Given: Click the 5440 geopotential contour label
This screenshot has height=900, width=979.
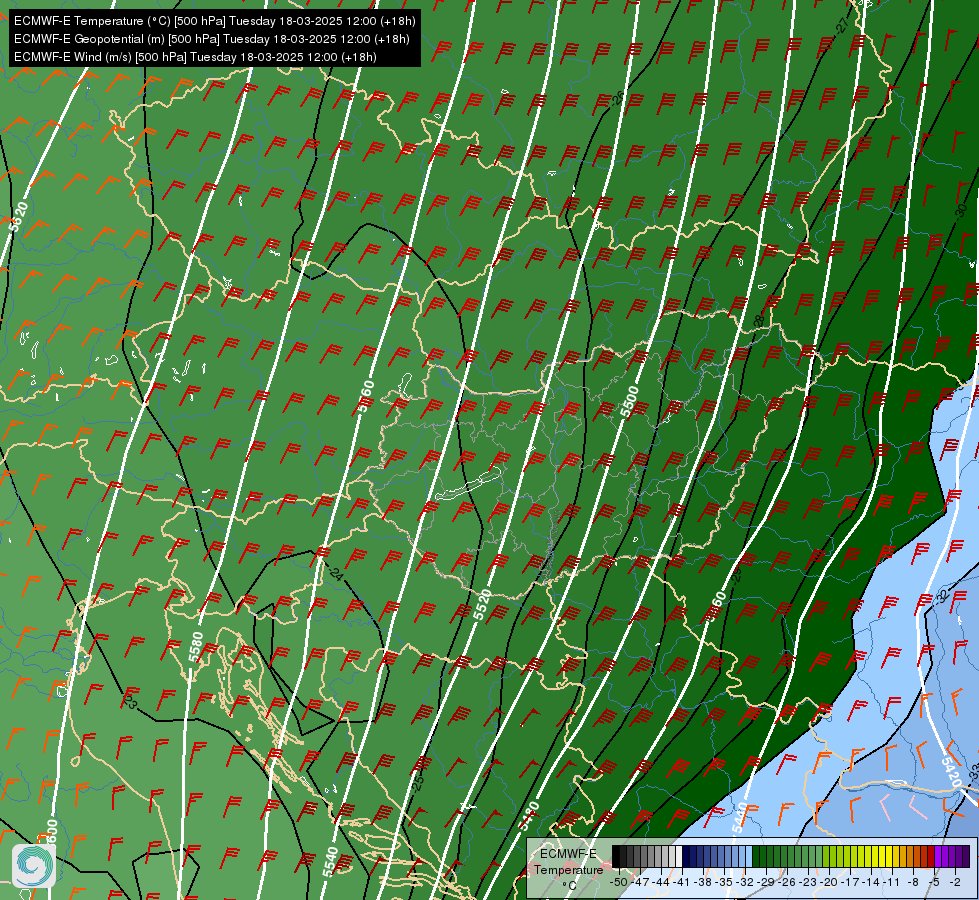Looking at the screenshot, I should click(739, 817).
